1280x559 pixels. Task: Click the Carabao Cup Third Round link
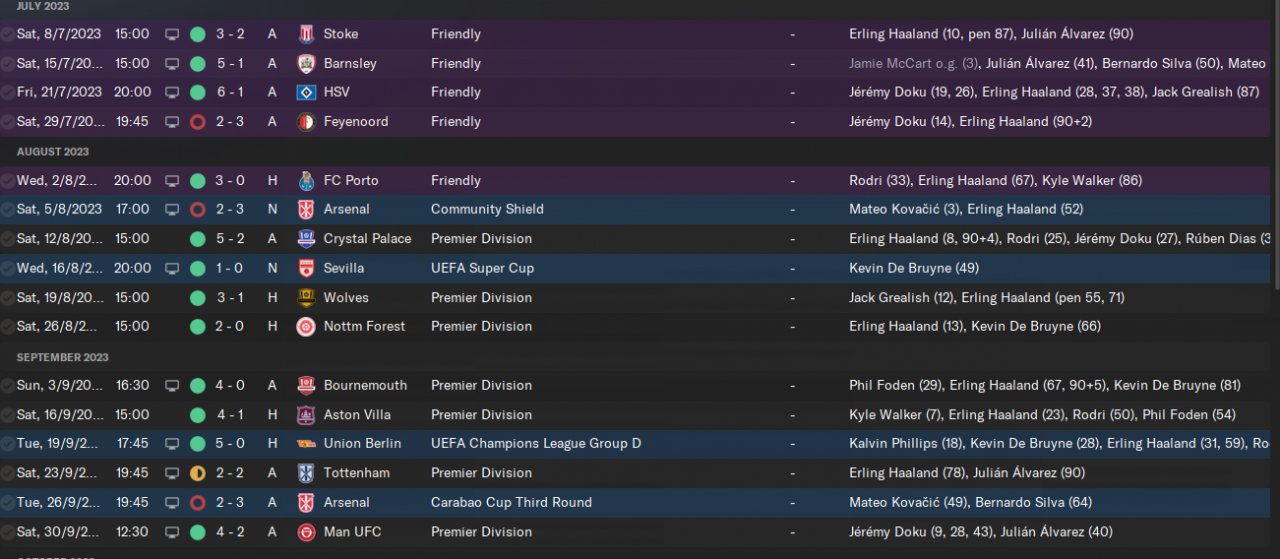click(511, 502)
